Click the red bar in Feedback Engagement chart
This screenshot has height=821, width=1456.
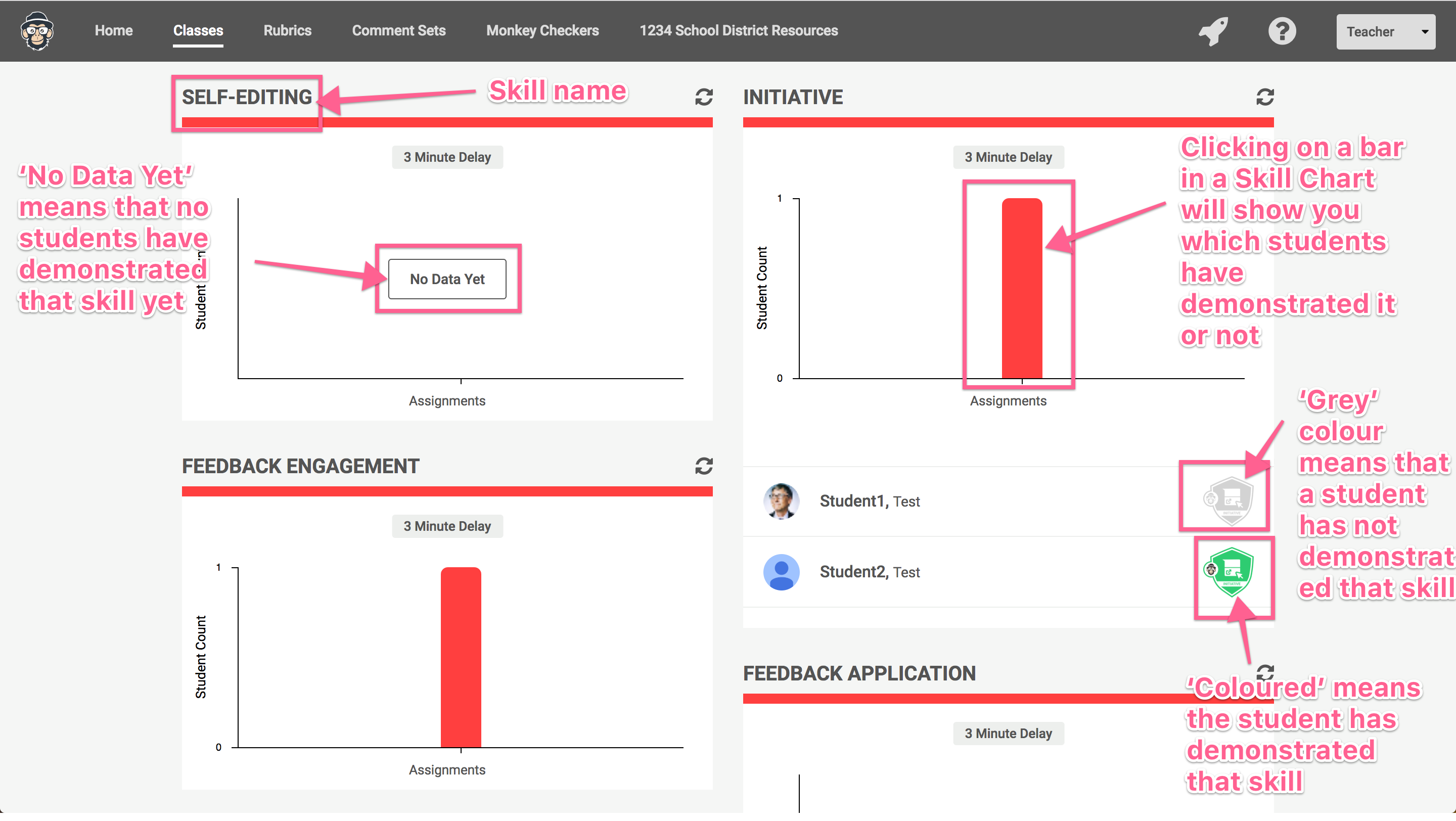tap(461, 657)
